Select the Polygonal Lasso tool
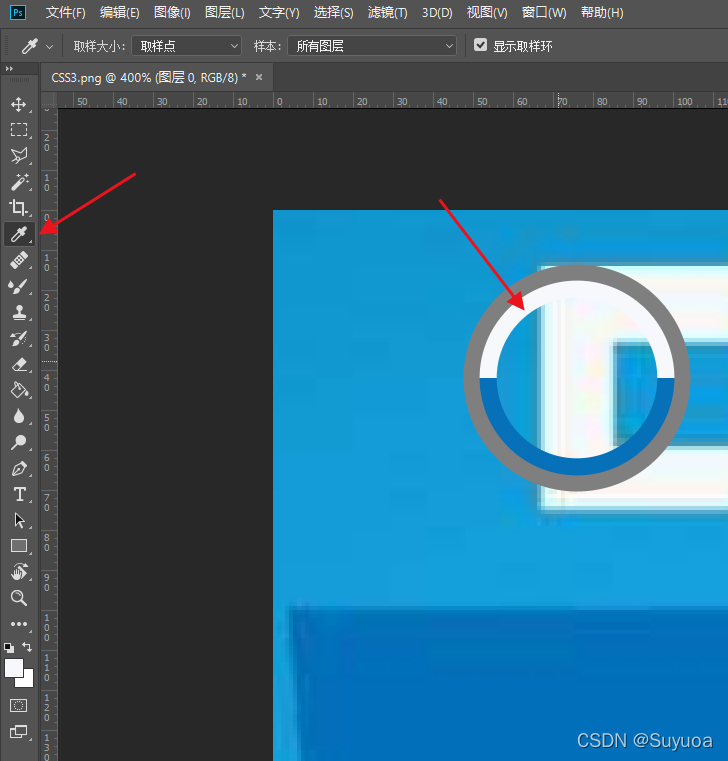 point(19,156)
